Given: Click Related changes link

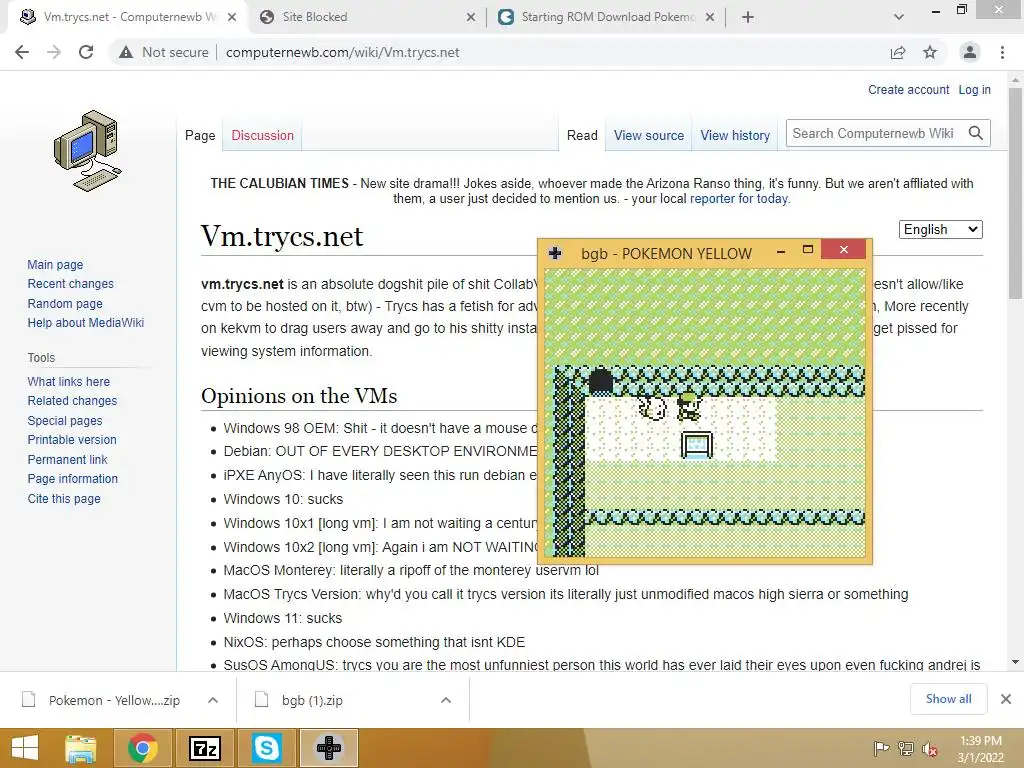Looking at the screenshot, I should [72, 400].
